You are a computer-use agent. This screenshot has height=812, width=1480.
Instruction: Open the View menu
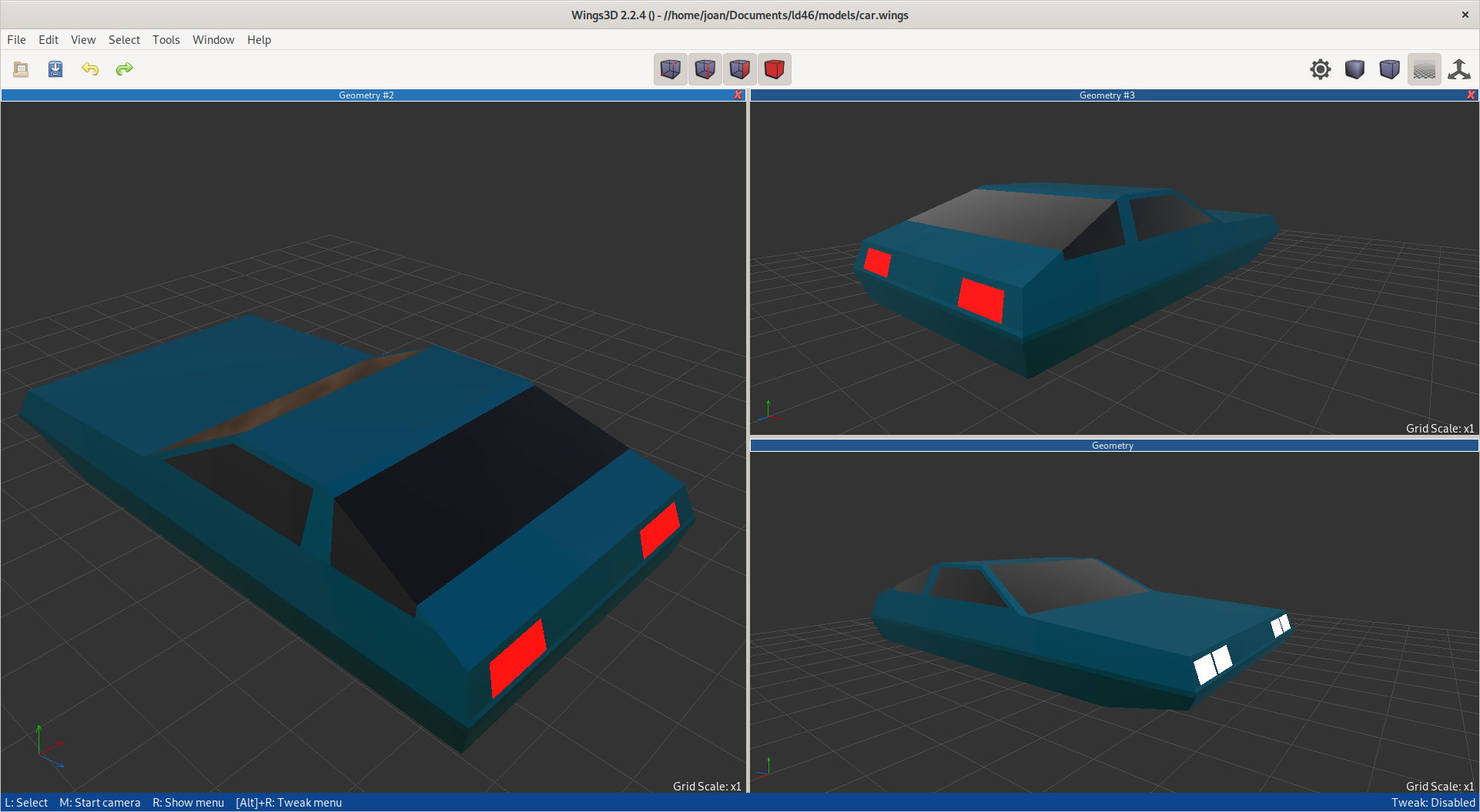coord(83,40)
